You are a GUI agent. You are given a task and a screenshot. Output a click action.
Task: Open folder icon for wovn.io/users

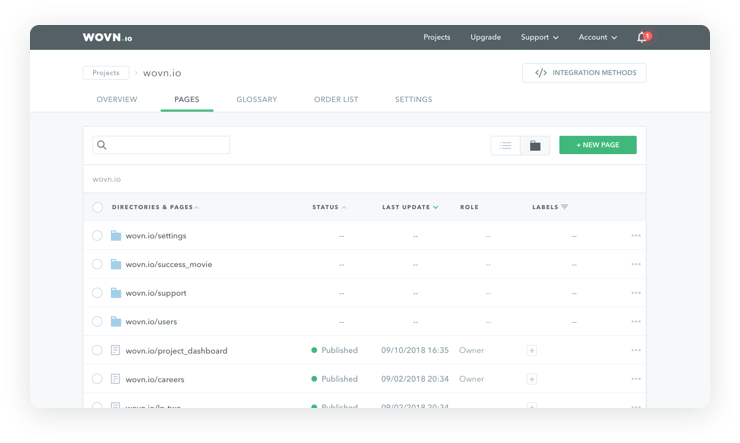pos(116,322)
